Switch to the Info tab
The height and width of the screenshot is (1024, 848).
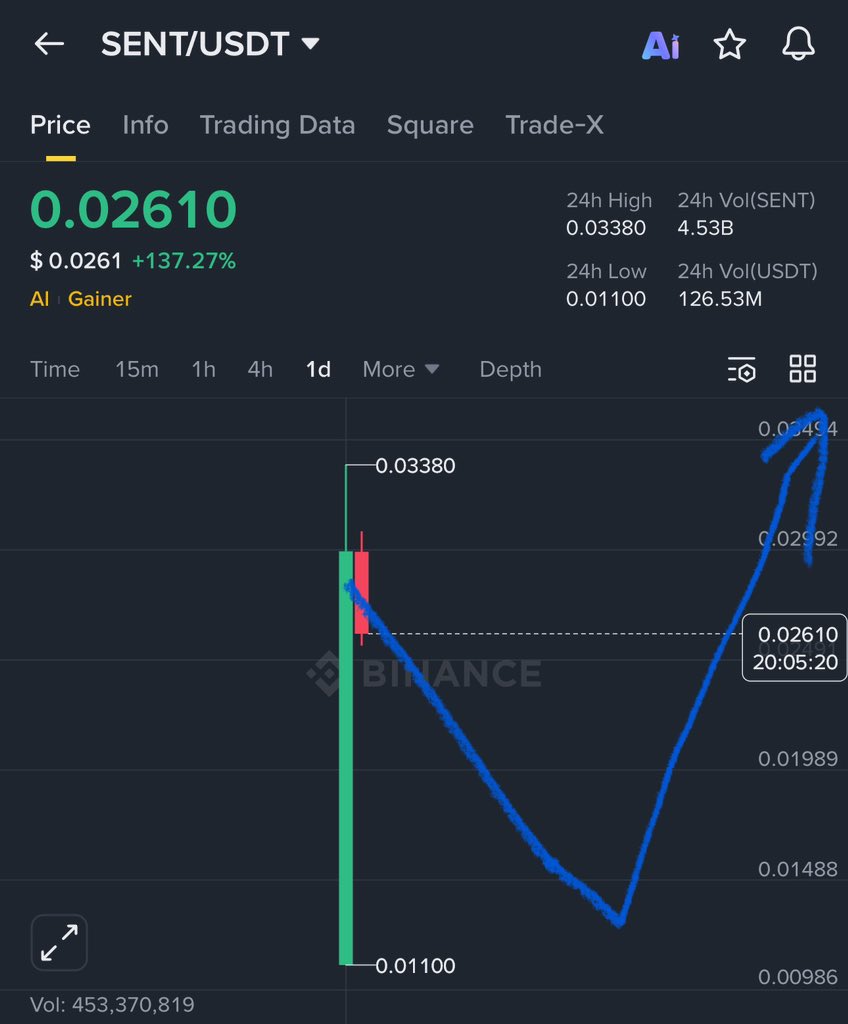click(145, 125)
